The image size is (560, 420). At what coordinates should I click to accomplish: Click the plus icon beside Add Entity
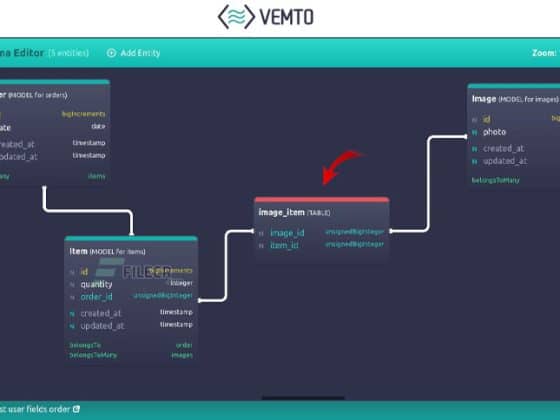coord(111,53)
